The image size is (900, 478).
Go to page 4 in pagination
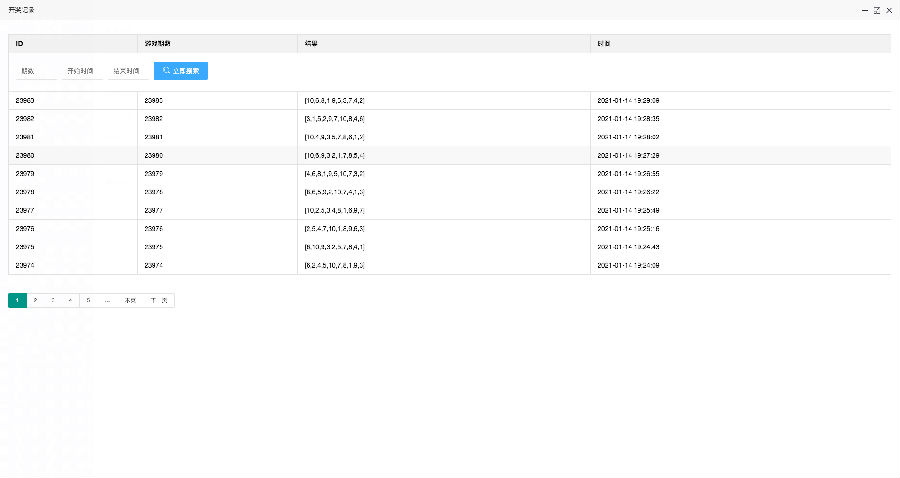pyautogui.click(x=70, y=300)
